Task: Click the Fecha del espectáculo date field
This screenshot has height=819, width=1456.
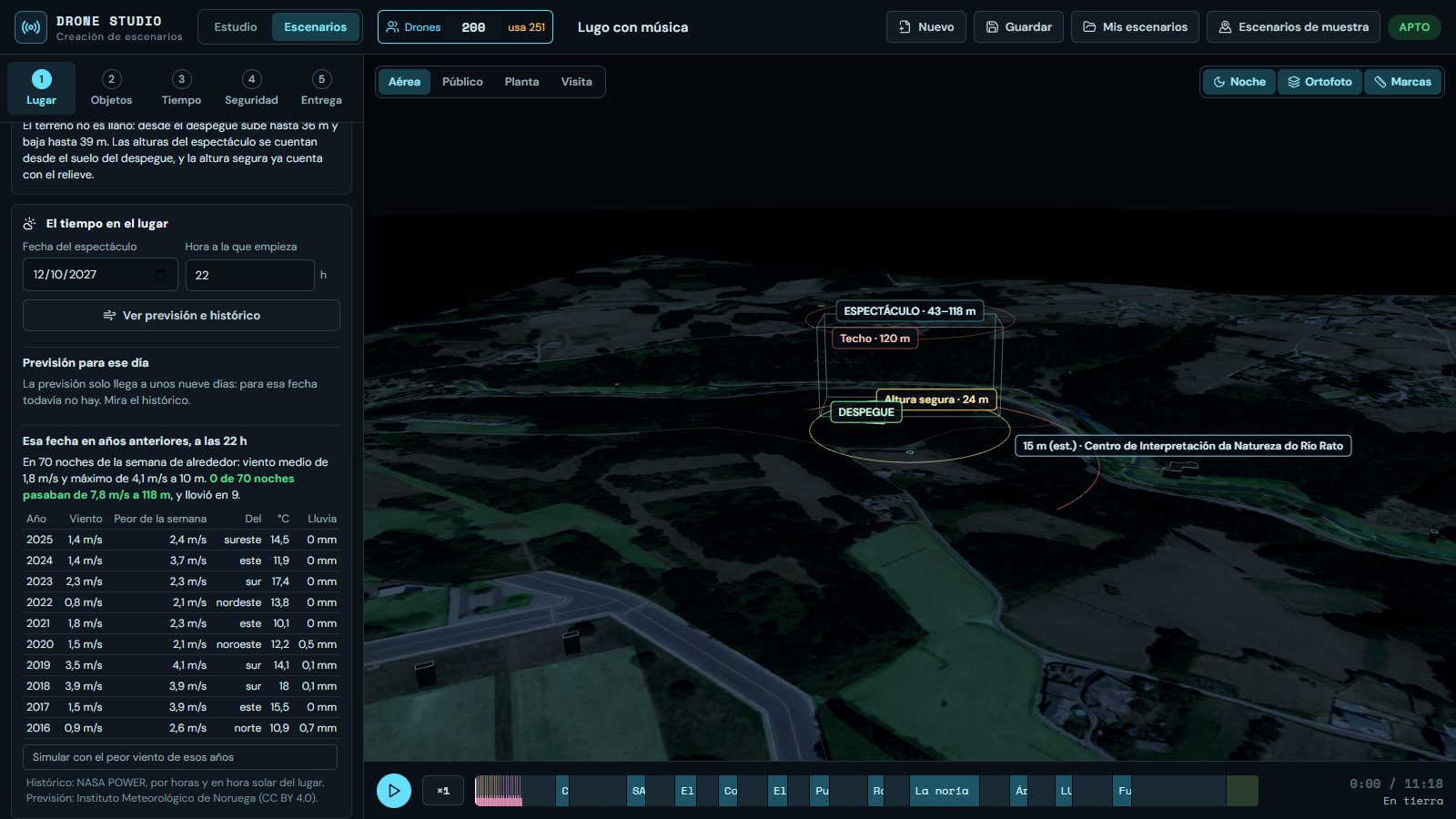Action: coord(100,275)
